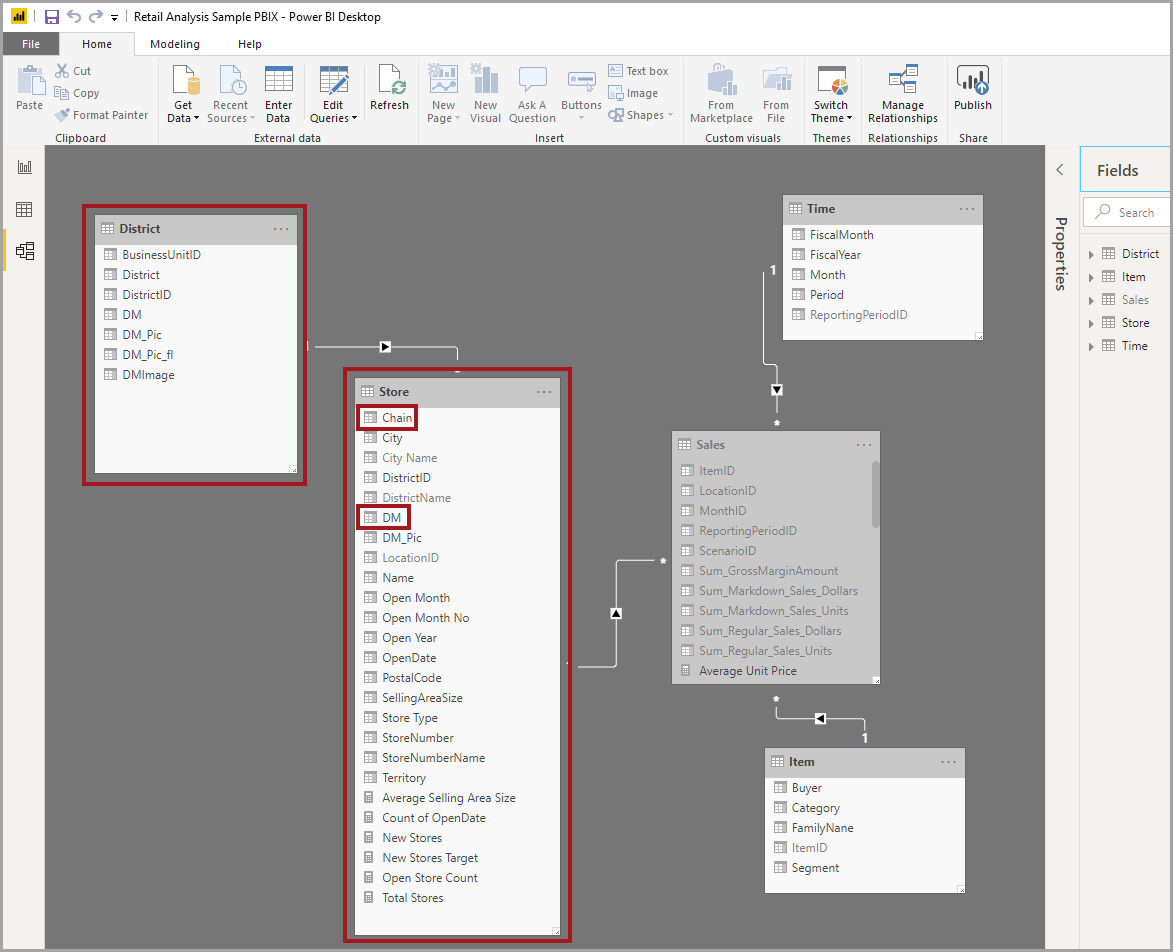Viewport: 1173px width, 952px height.
Task: Open the Help ribbon tab
Action: [x=250, y=44]
